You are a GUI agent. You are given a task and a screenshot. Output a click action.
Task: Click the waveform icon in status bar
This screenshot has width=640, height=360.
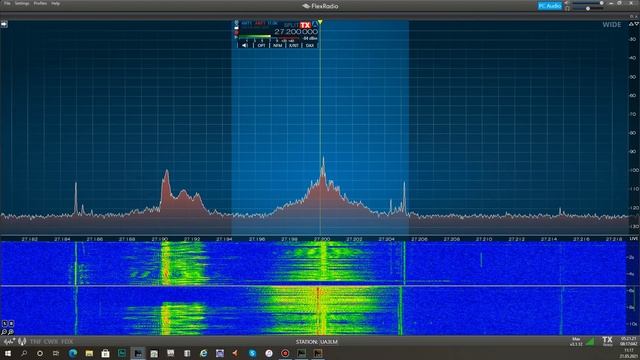tap(9, 342)
